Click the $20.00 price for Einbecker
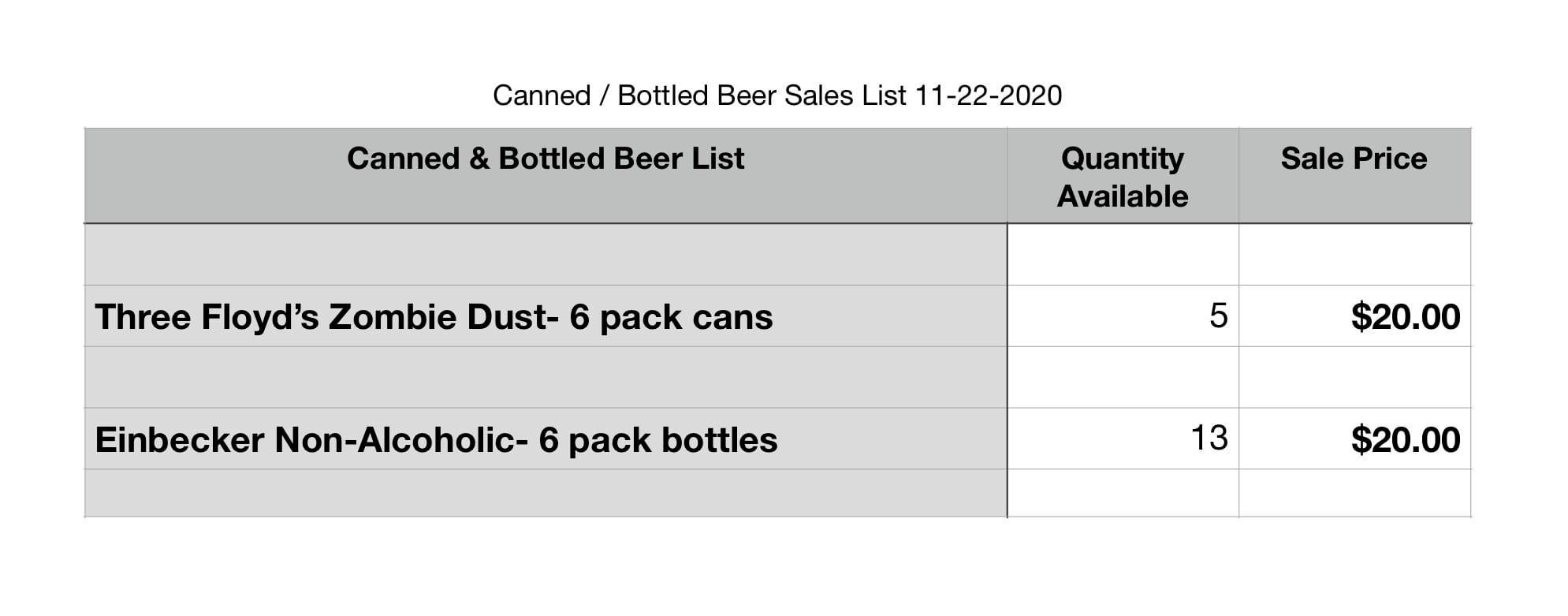This screenshot has height=616, width=1568. click(1406, 440)
